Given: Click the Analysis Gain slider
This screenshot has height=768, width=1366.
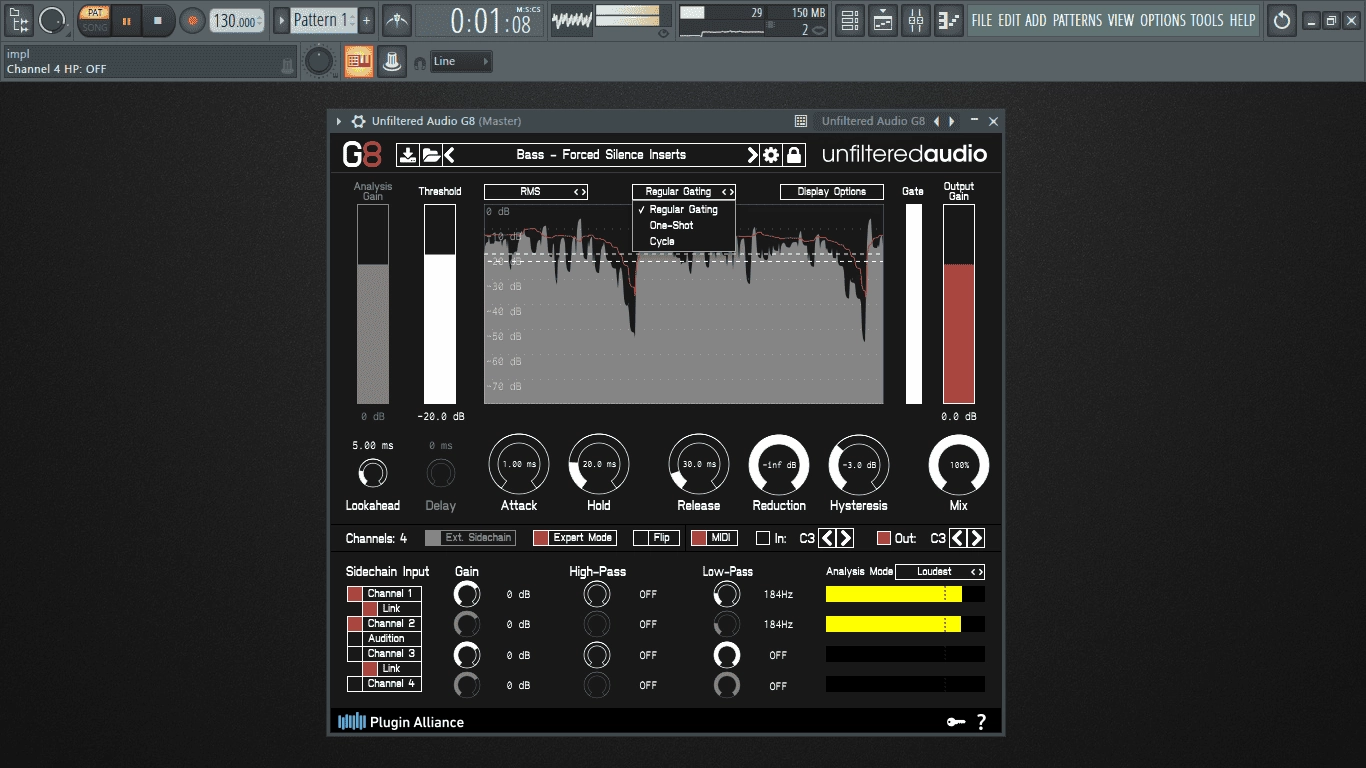Looking at the screenshot, I should 373,304.
